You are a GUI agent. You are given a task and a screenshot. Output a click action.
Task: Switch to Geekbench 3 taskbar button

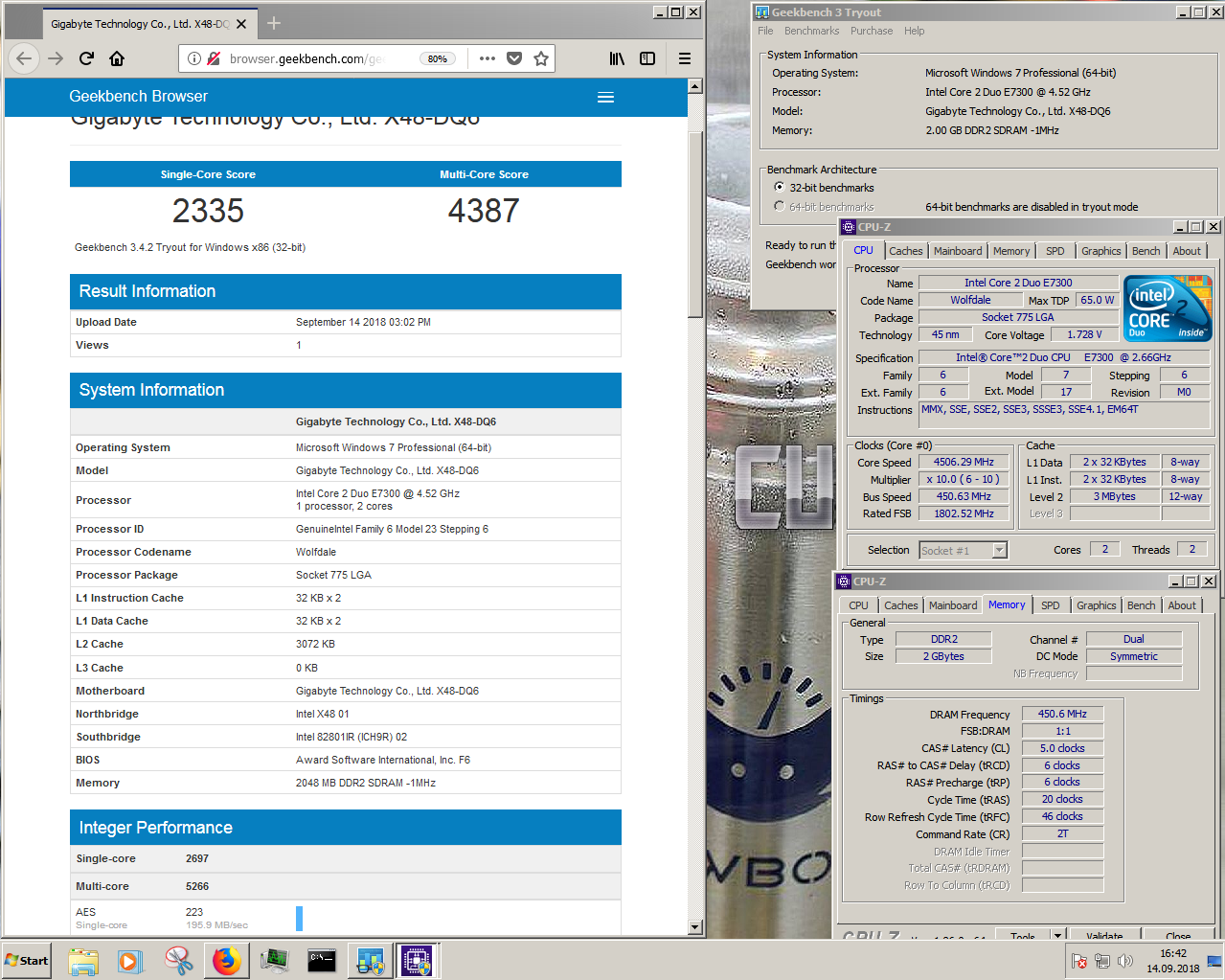pyautogui.click(x=370, y=960)
